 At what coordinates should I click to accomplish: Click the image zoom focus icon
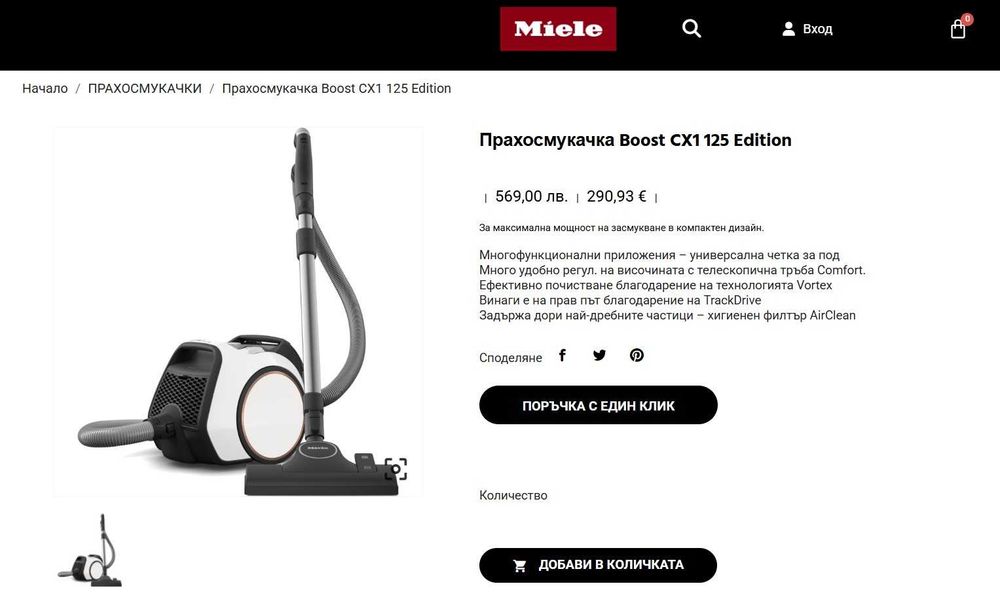click(395, 469)
